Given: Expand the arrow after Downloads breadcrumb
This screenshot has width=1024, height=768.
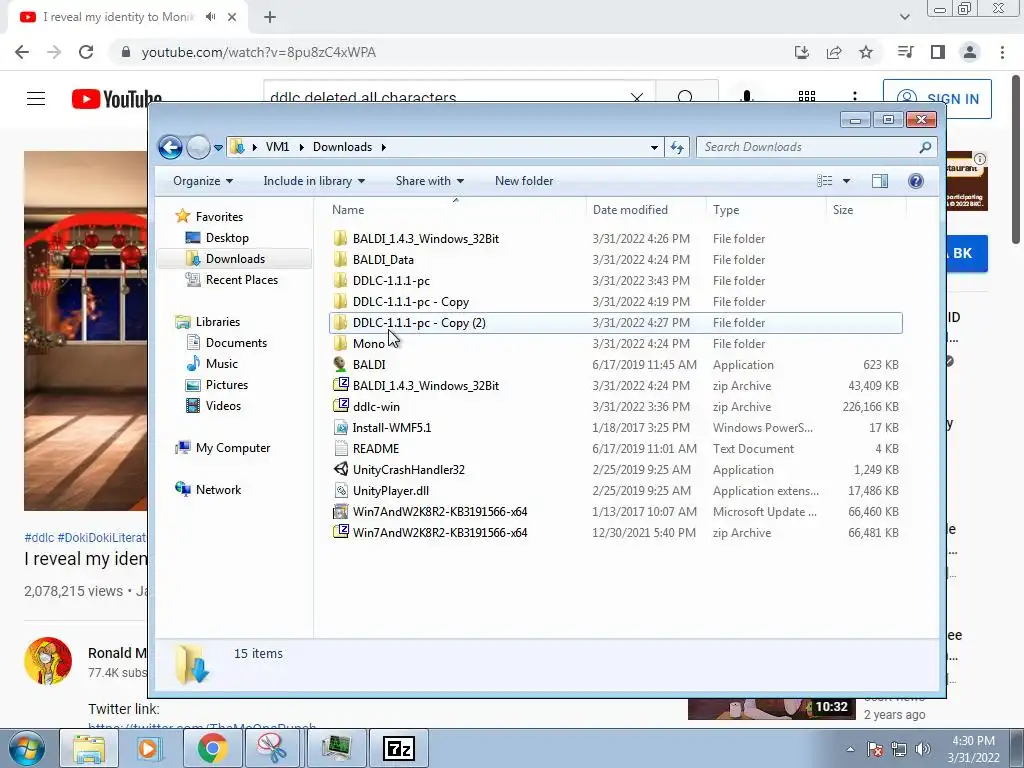Looking at the screenshot, I should pyautogui.click(x=383, y=148).
